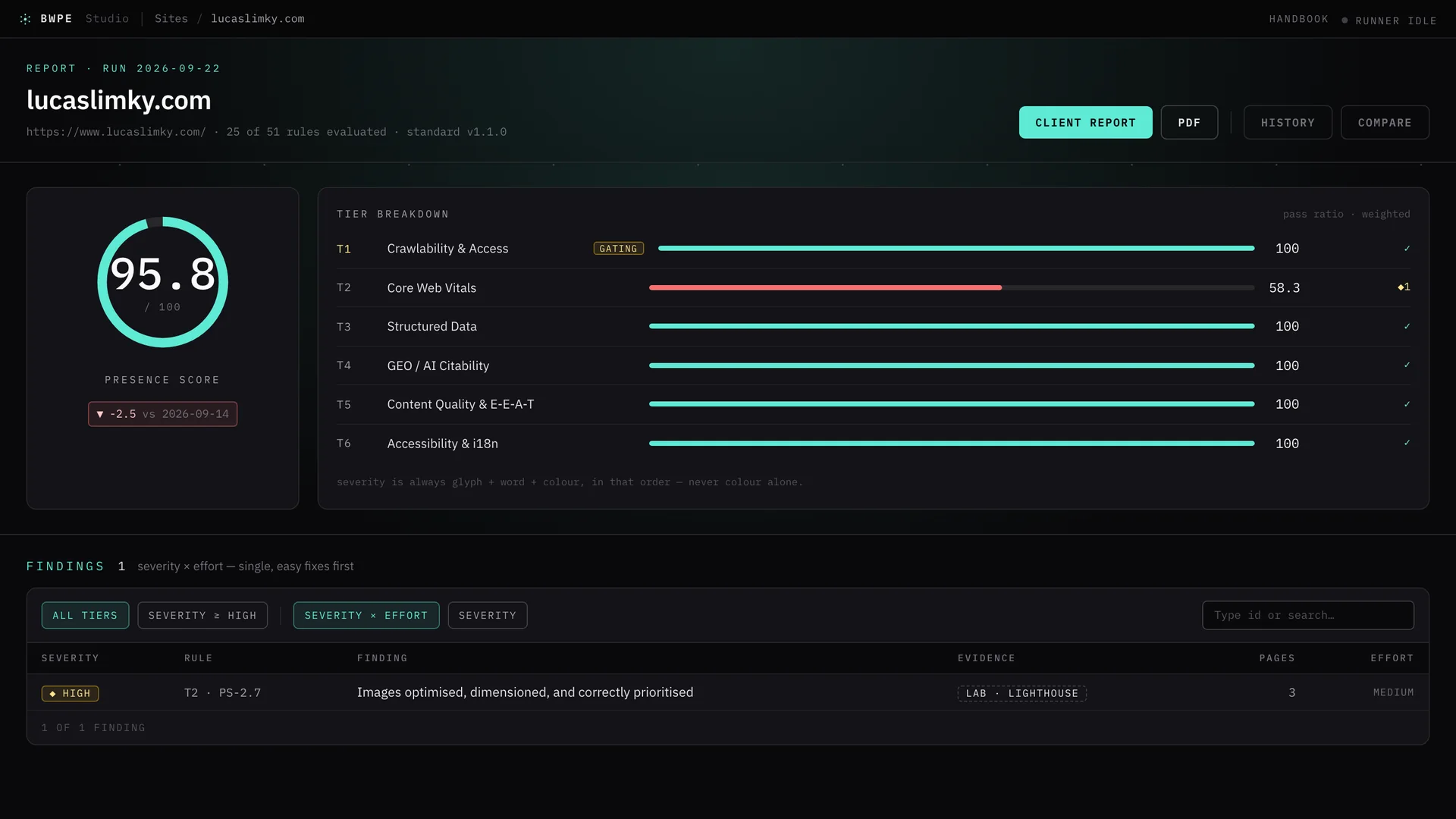Click the presence score ring gauge
The image size is (1456, 819).
click(162, 282)
